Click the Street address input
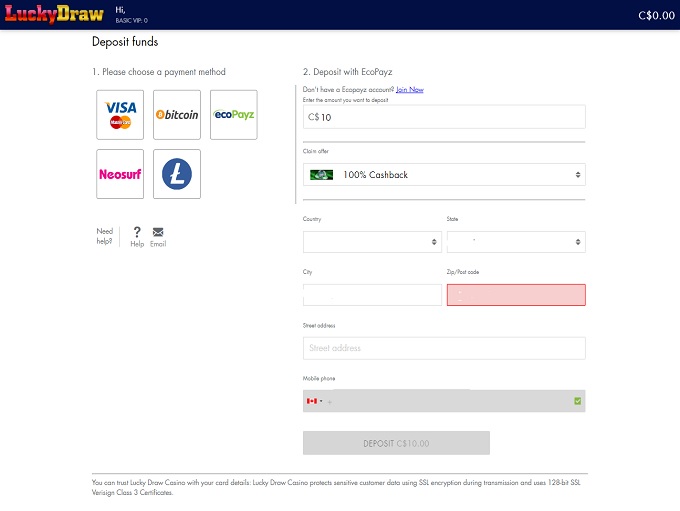The width and height of the screenshot is (680, 511). 444,348
